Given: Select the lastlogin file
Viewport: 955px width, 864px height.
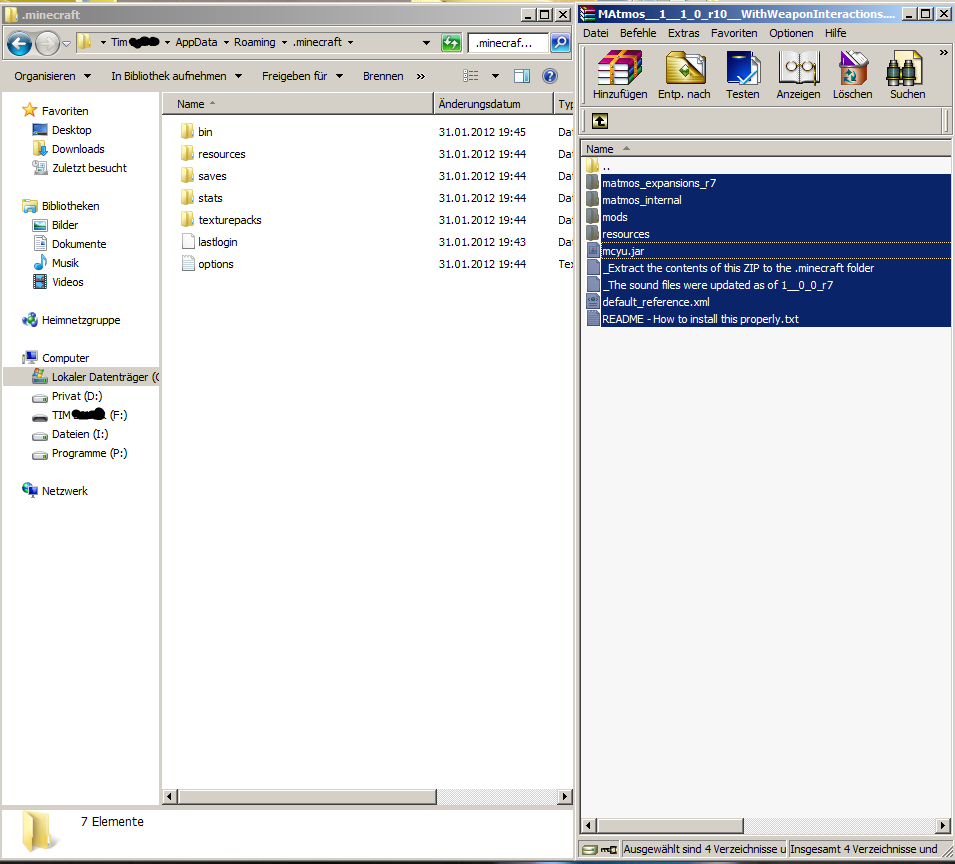Looking at the screenshot, I should (x=210, y=242).
